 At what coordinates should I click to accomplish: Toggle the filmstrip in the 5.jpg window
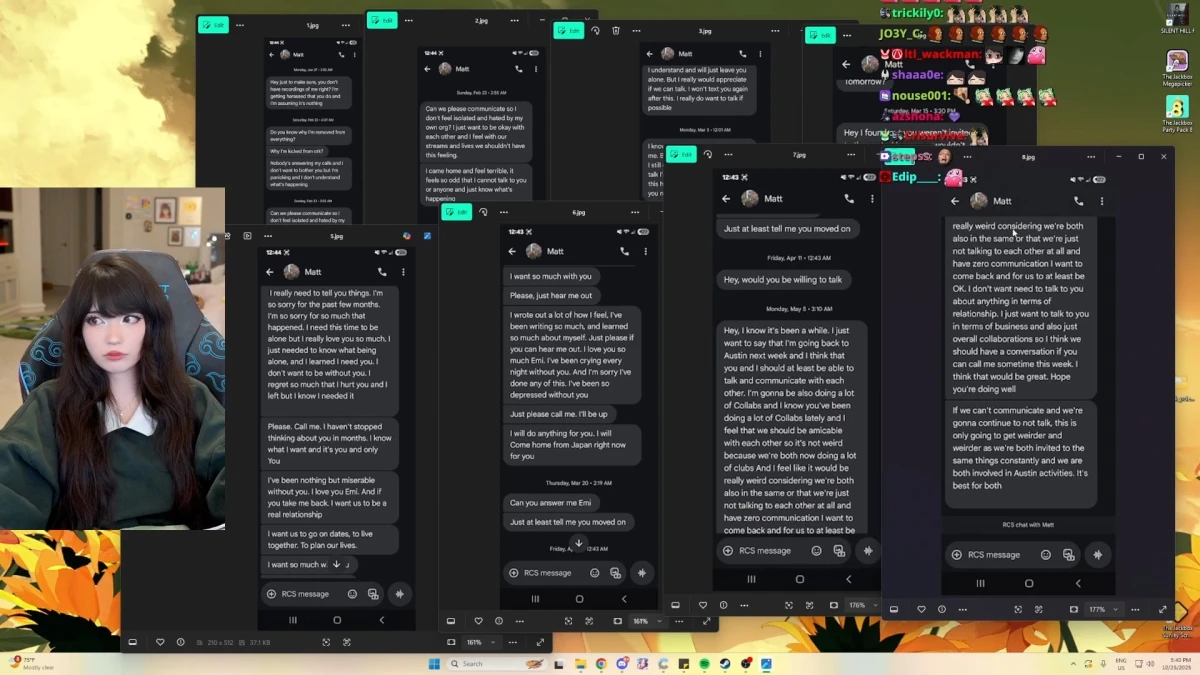tap(132, 642)
